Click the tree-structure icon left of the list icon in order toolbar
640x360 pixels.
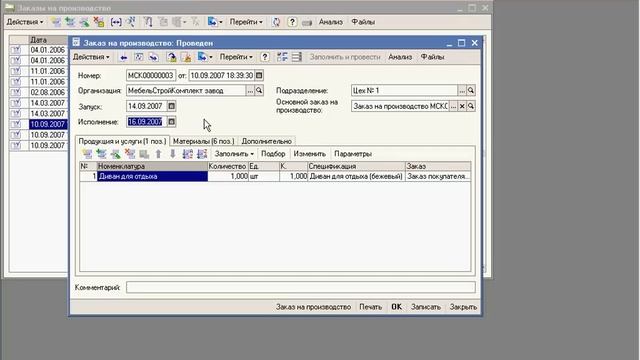point(282,57)
